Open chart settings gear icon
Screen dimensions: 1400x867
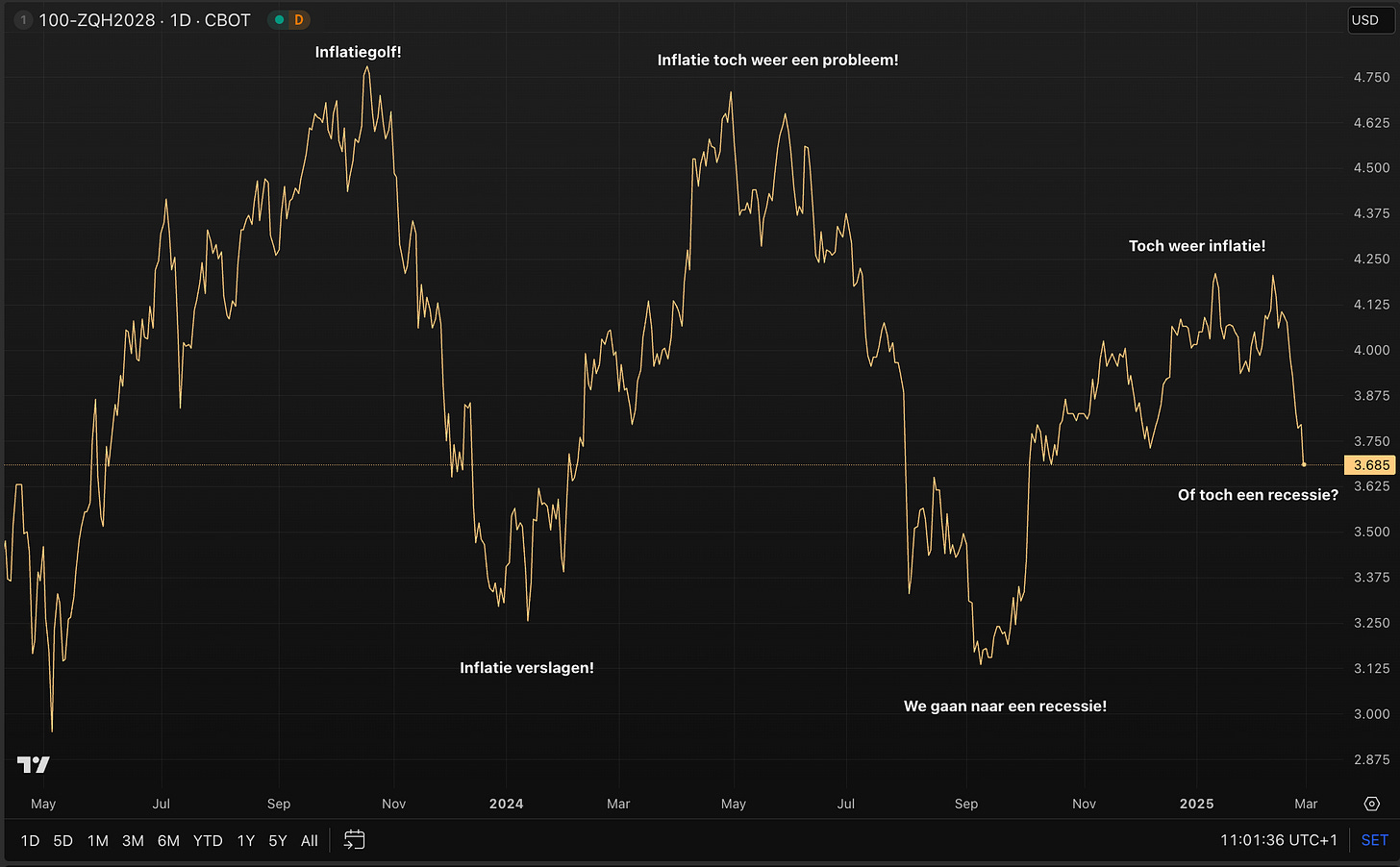(x=1372, y=804)
